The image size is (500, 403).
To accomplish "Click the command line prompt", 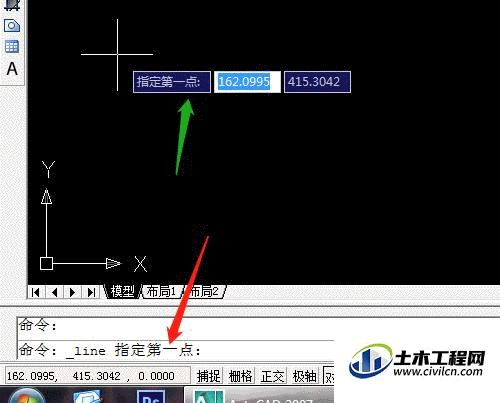I will click(176, 350).
